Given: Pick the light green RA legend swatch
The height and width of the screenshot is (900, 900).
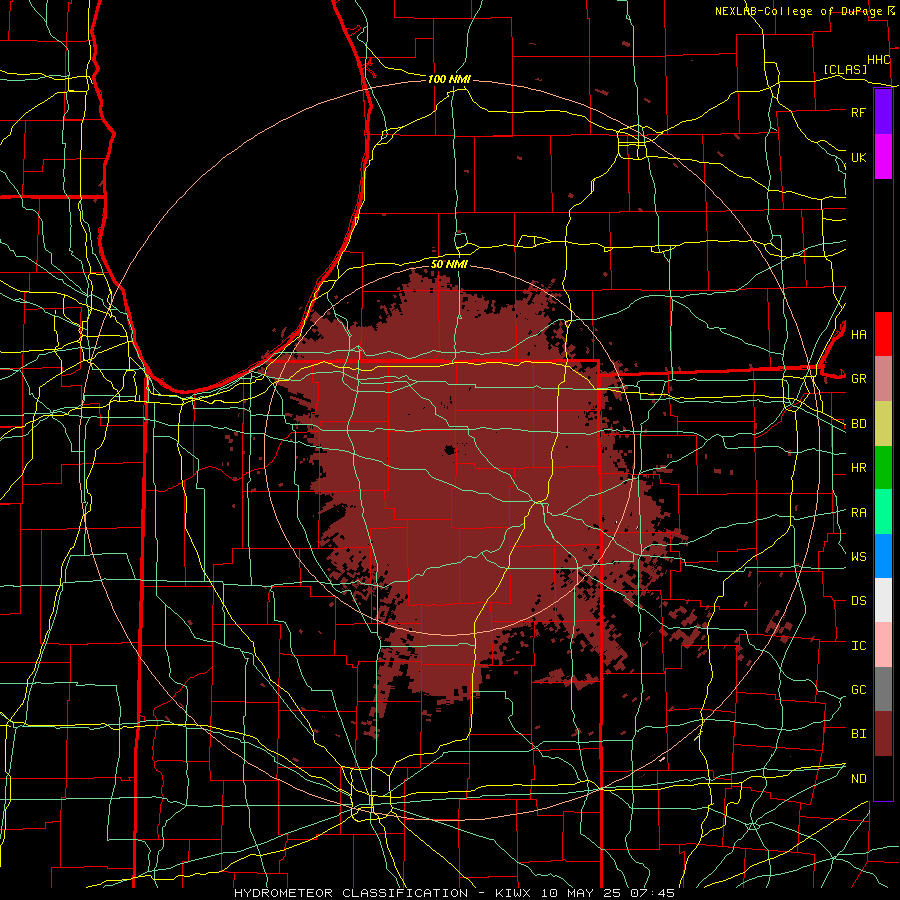Looking at the screenshot, I should click(883, 511).
